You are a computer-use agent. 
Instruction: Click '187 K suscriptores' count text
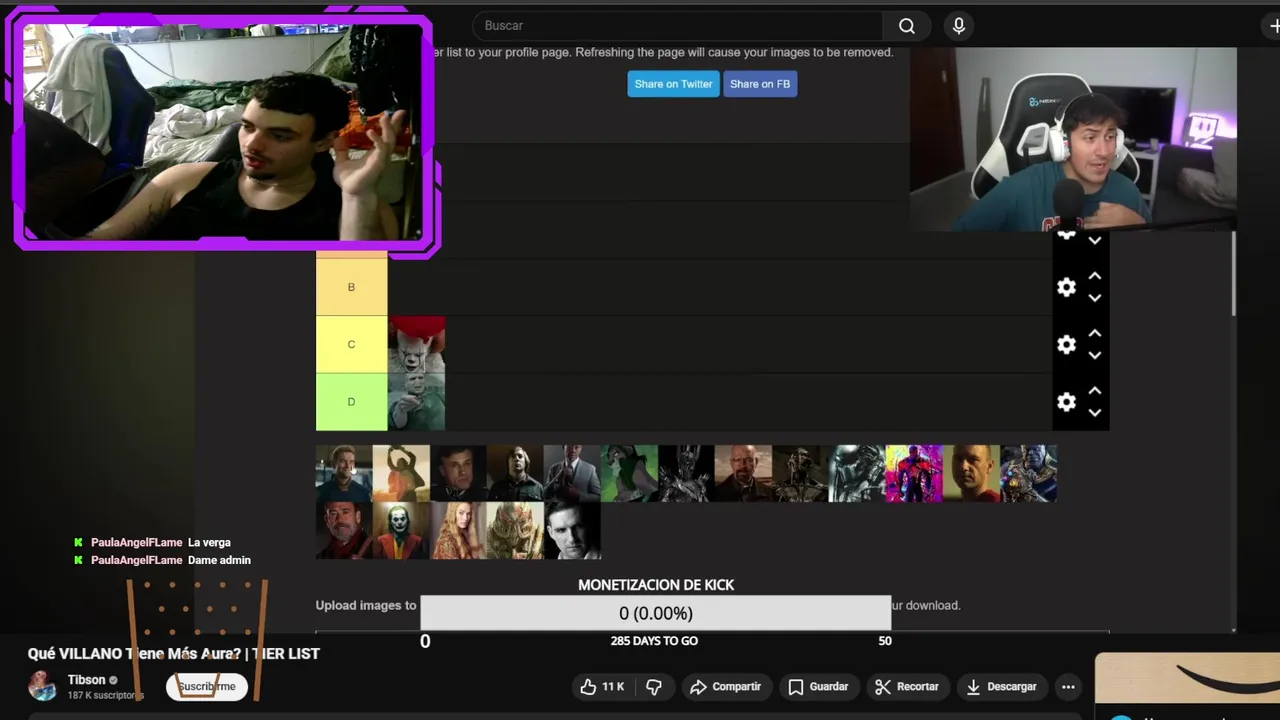click(105, 695)
